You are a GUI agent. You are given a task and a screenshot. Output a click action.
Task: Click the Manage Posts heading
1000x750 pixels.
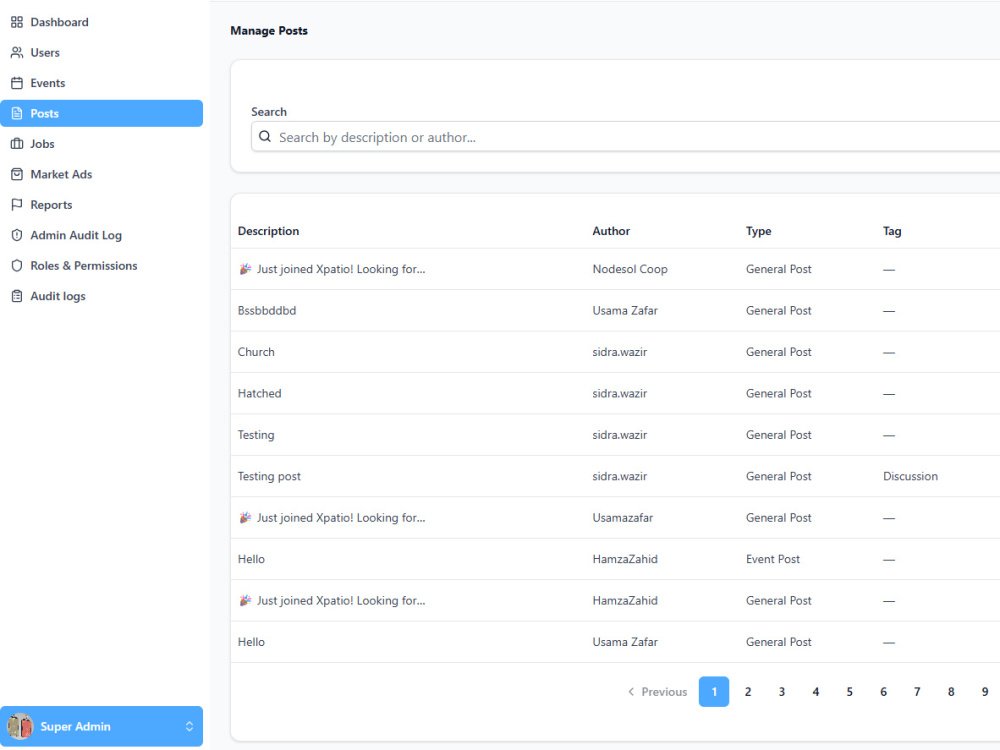click(x=268, y=31)
